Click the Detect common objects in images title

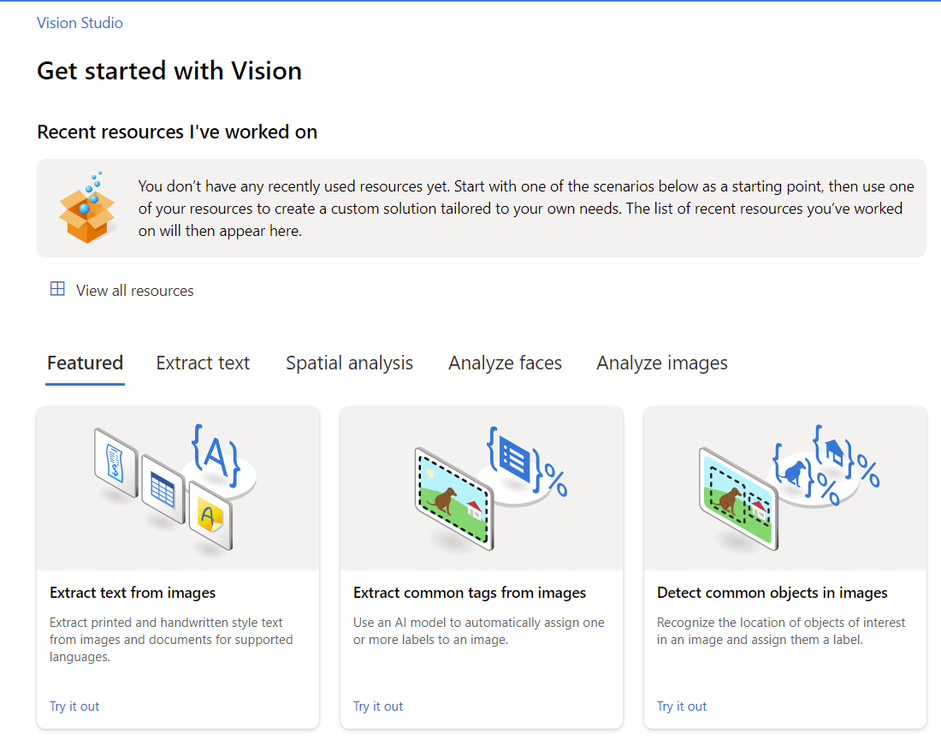(x=772, y=593)
